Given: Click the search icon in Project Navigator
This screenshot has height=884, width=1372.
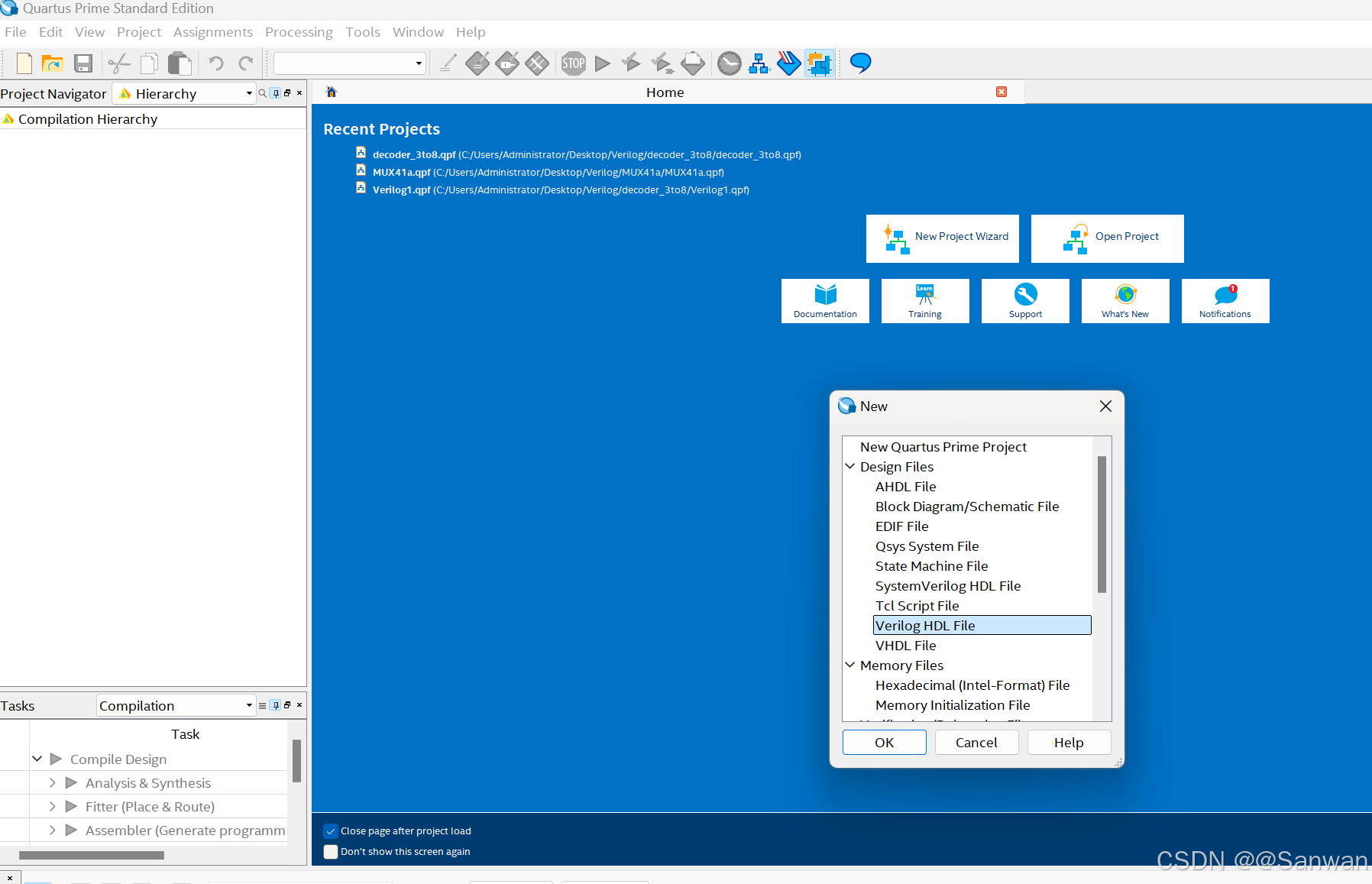Looking at the screenshot, I should coord(262,93).
